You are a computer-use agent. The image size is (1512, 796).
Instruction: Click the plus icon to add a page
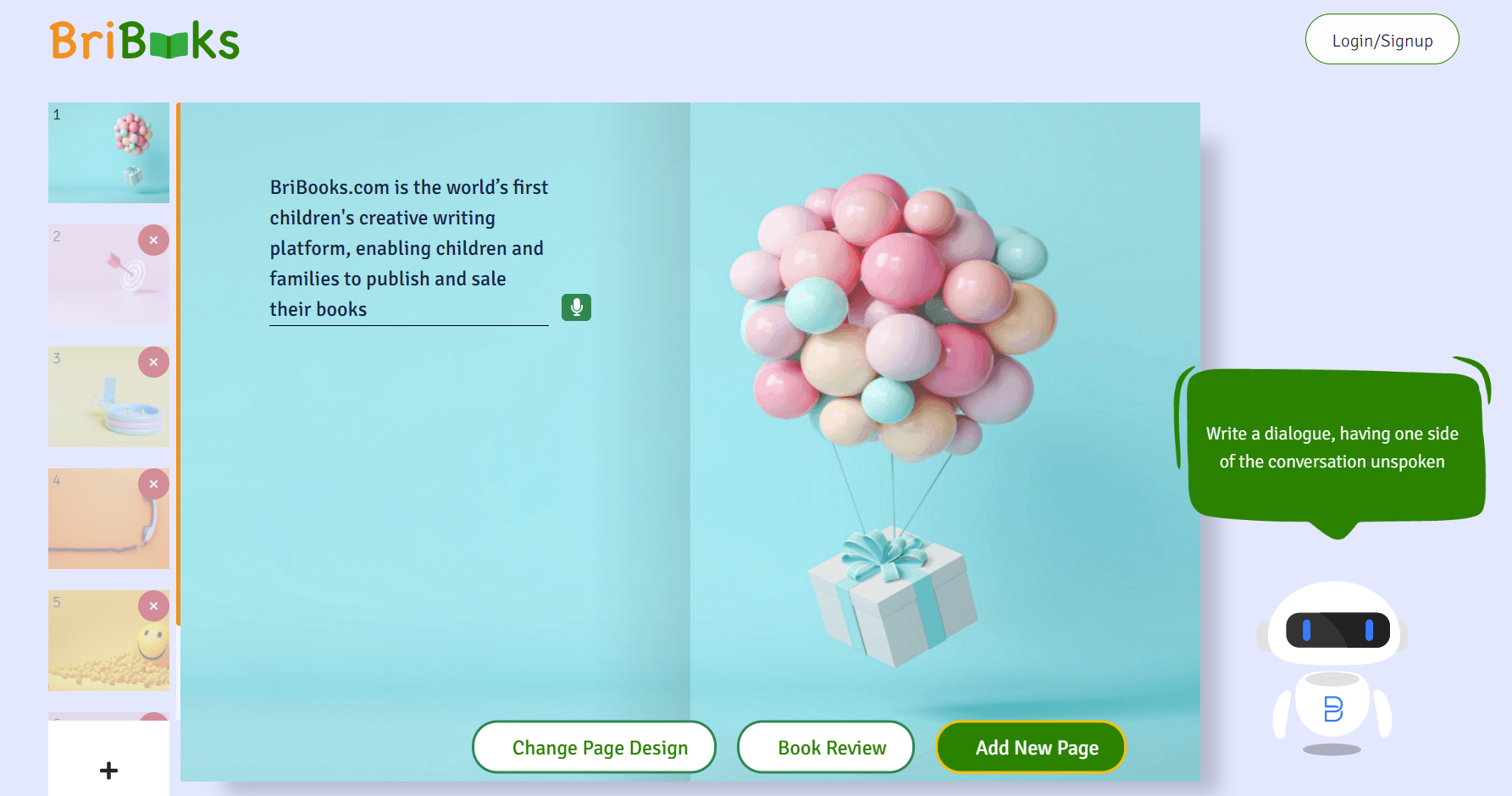(x=108, y=770)
